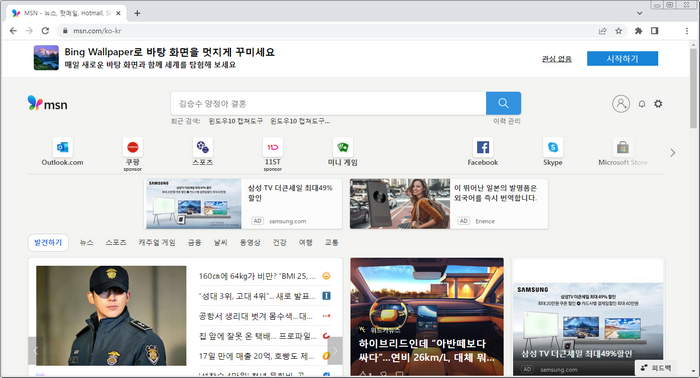Share this page icon in address bar
The image size is (700, 378).
pos(603,31)
